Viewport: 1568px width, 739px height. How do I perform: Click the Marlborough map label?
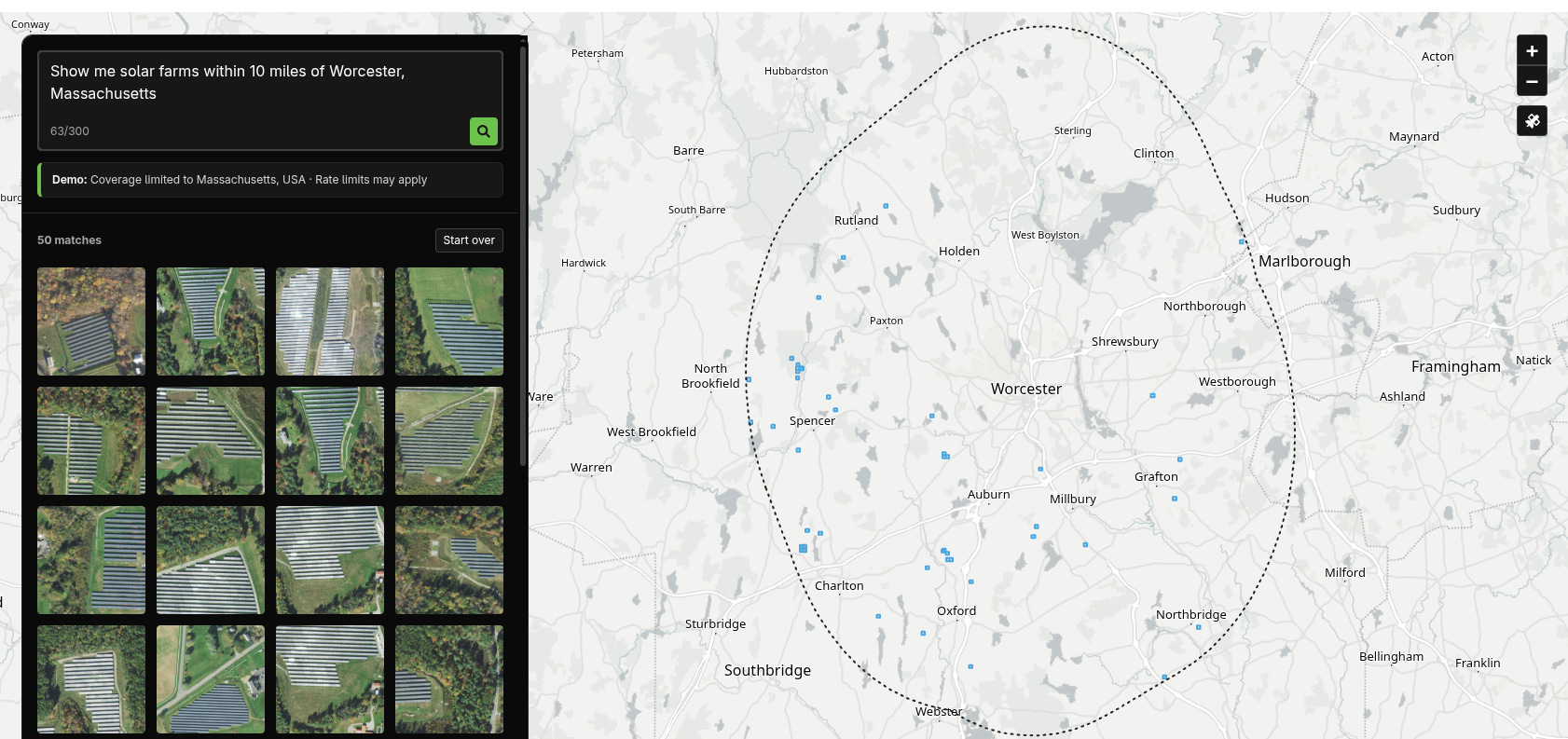1304,261
